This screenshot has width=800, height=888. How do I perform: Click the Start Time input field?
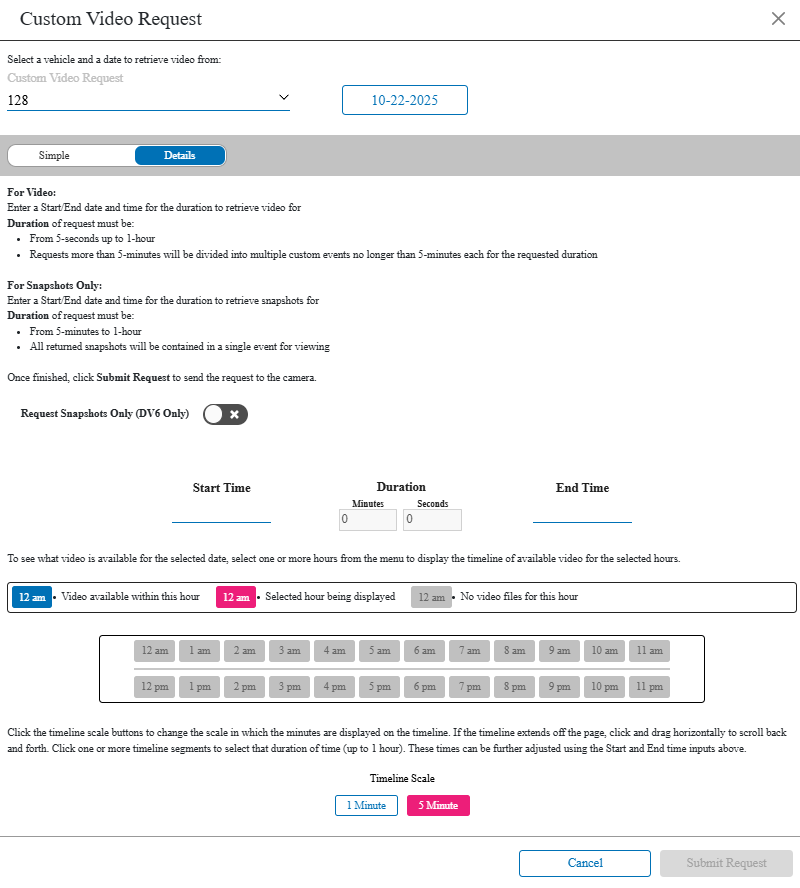tap(221, 512)
